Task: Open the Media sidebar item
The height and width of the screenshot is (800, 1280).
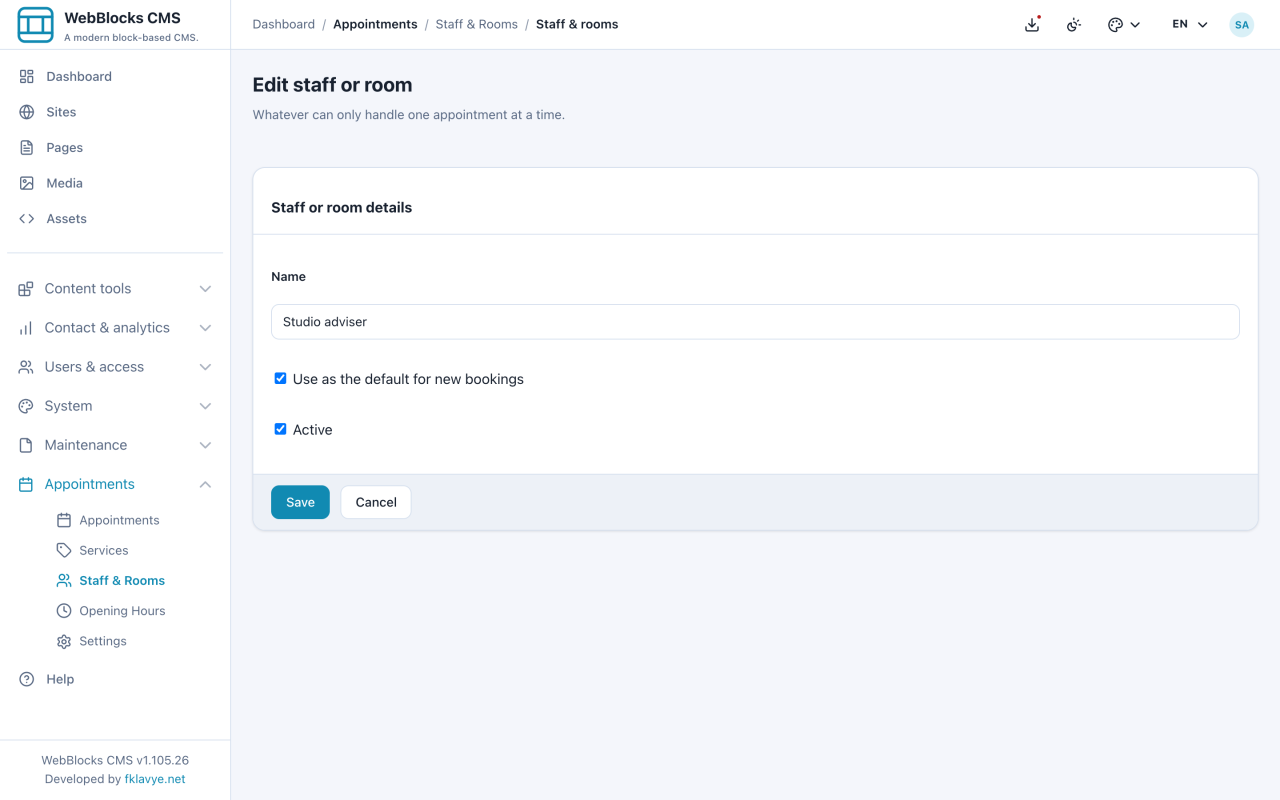Action: 64,183
